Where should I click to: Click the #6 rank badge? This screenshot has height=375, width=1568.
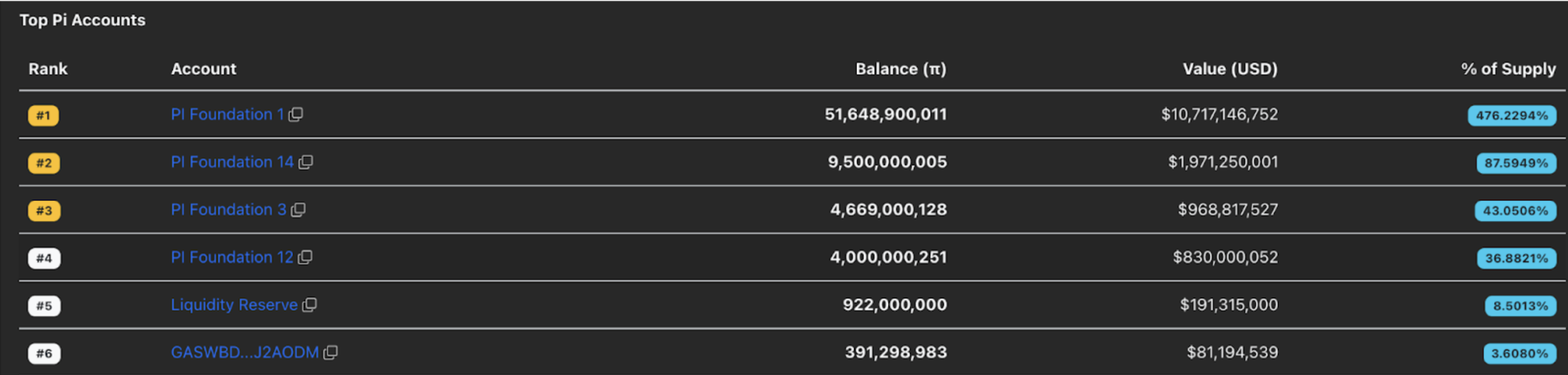click(44, 353)
